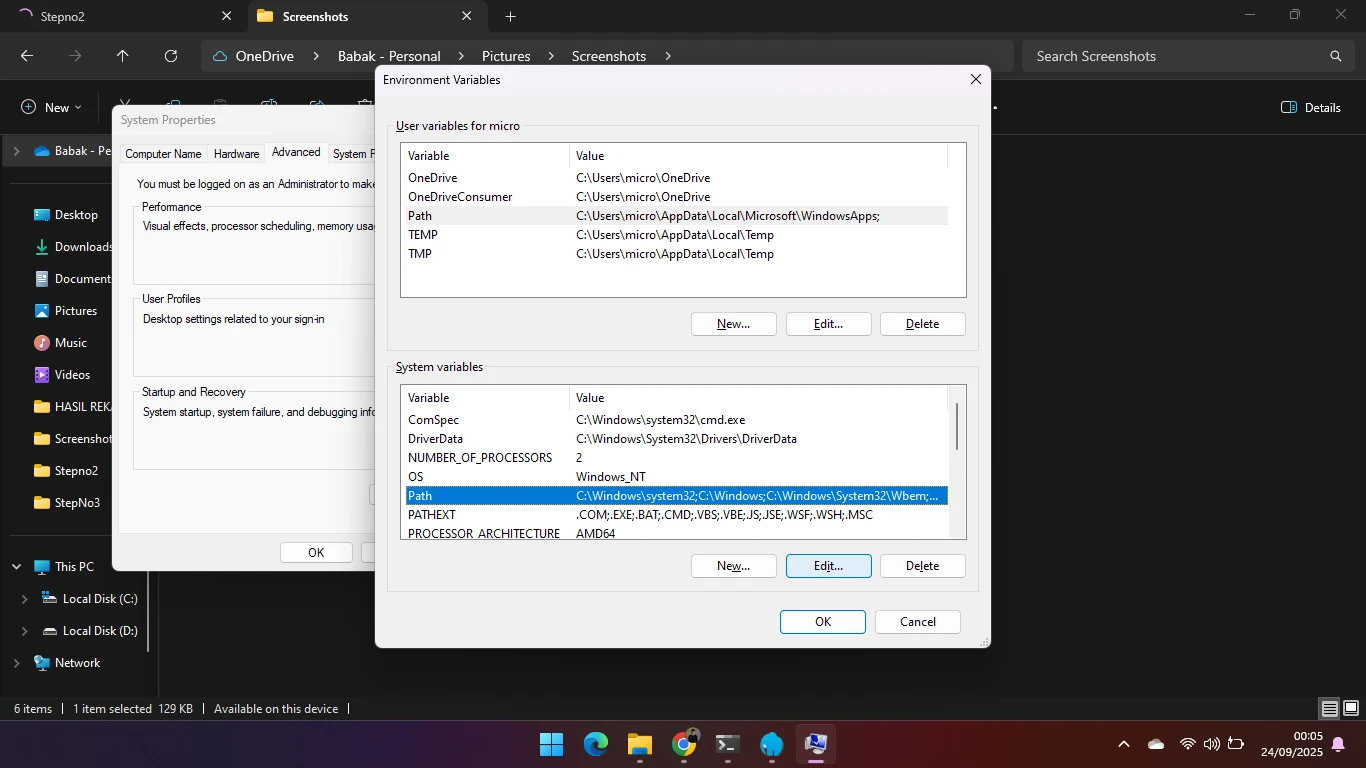Expand Local Disk (C:) in navigation pane
1366x768 pixels.
pyautogui.click(x=25, y=599)
